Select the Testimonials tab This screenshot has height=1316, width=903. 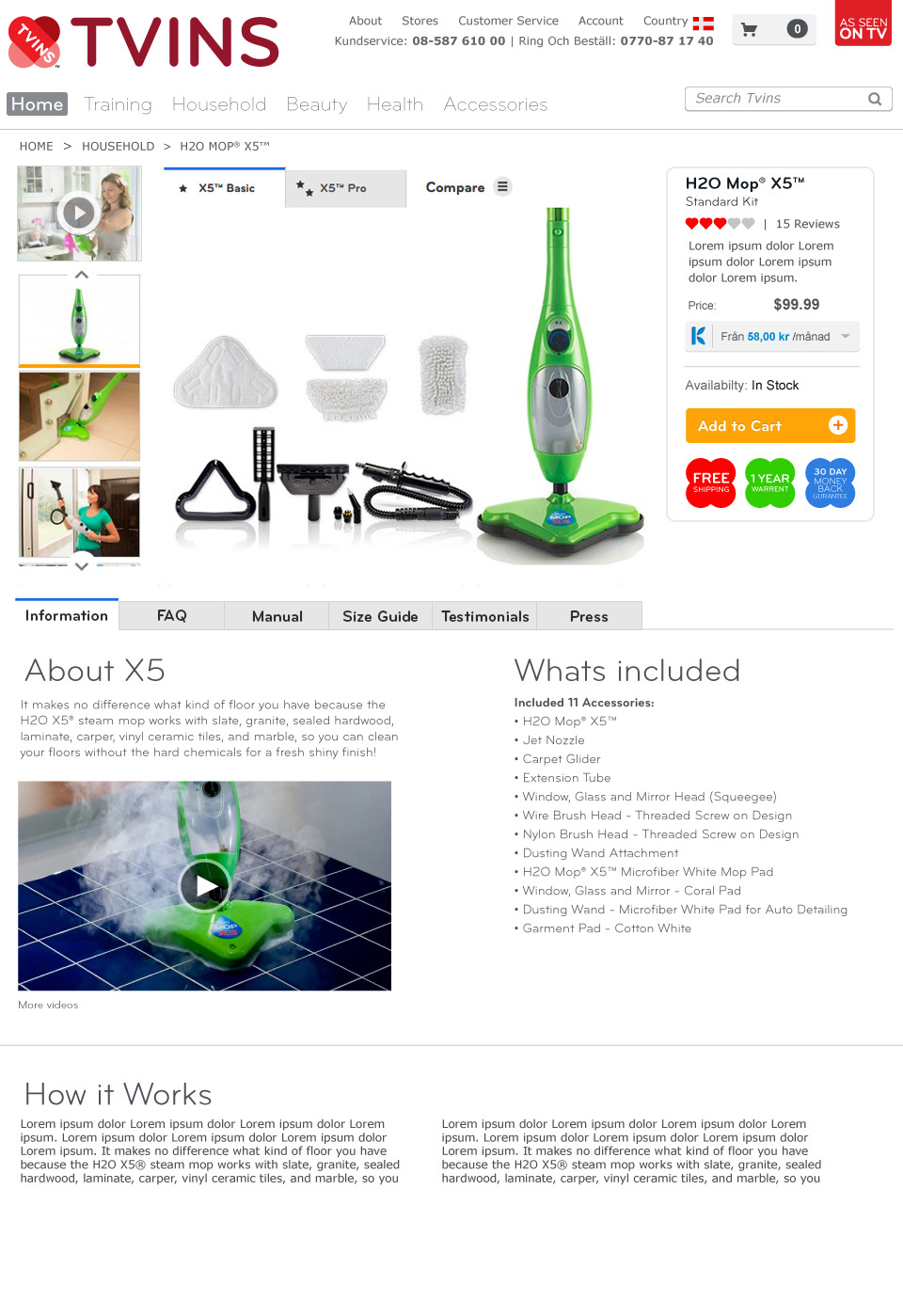pos(485,616)
